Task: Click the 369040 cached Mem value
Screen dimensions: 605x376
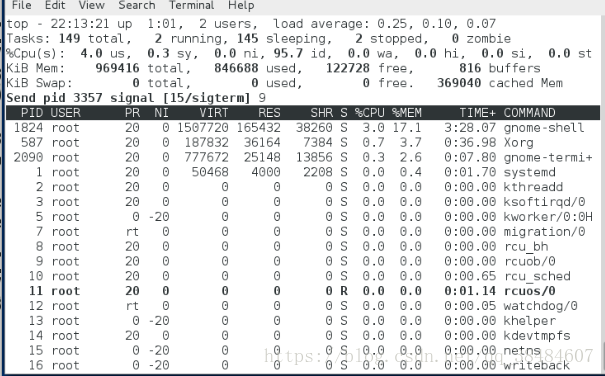Action: [x=459, y=83]
